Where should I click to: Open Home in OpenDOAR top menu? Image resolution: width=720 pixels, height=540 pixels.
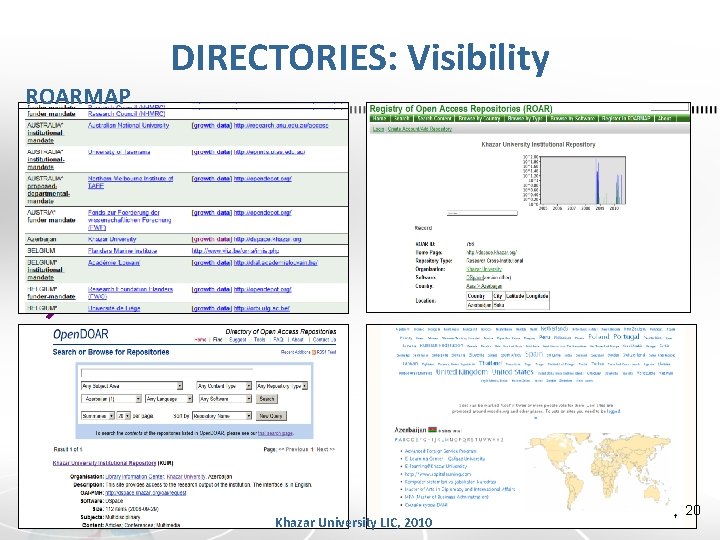(x=200, y=340)
